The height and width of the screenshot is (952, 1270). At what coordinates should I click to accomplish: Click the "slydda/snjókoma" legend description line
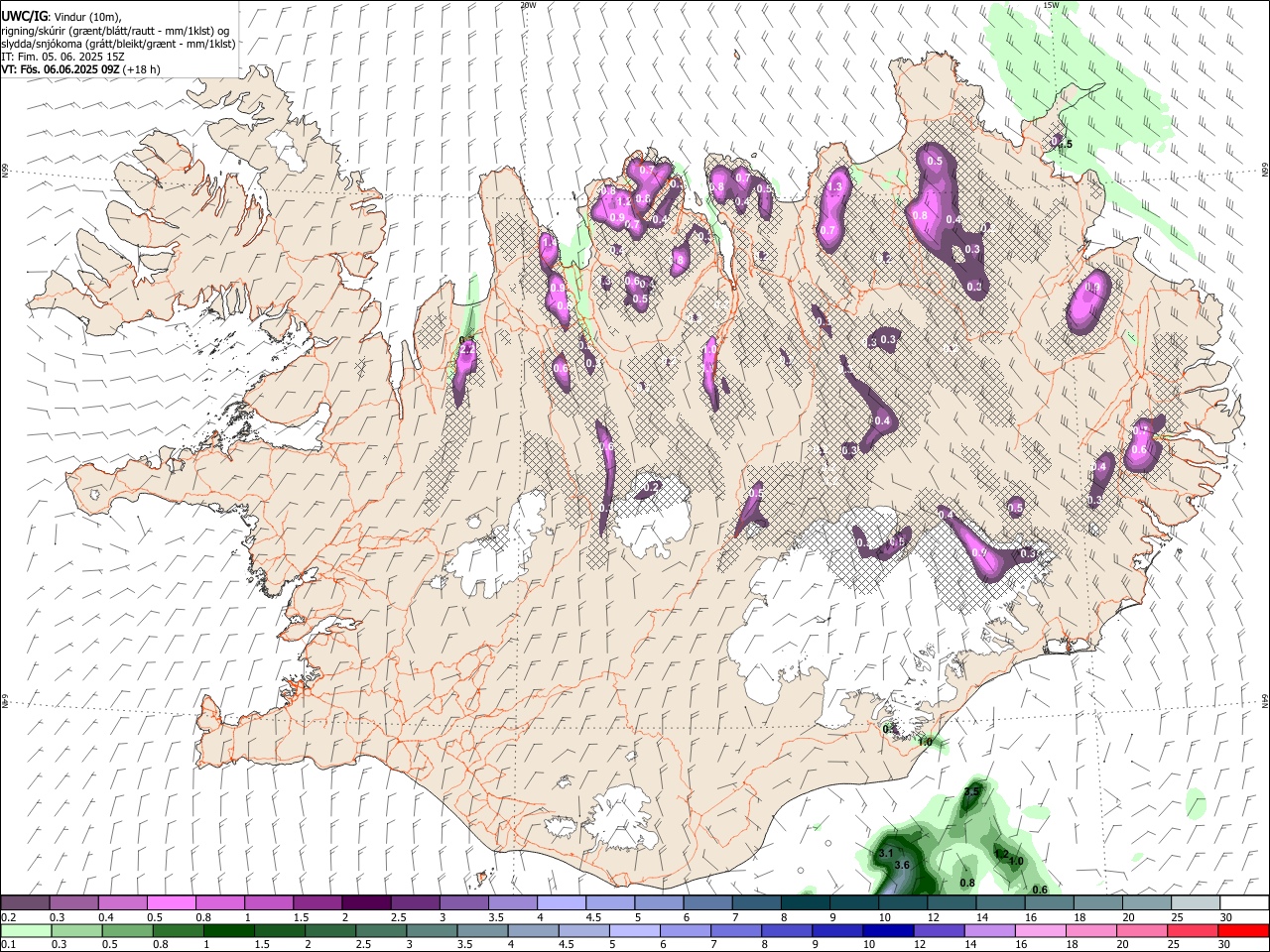coord(118,44)
